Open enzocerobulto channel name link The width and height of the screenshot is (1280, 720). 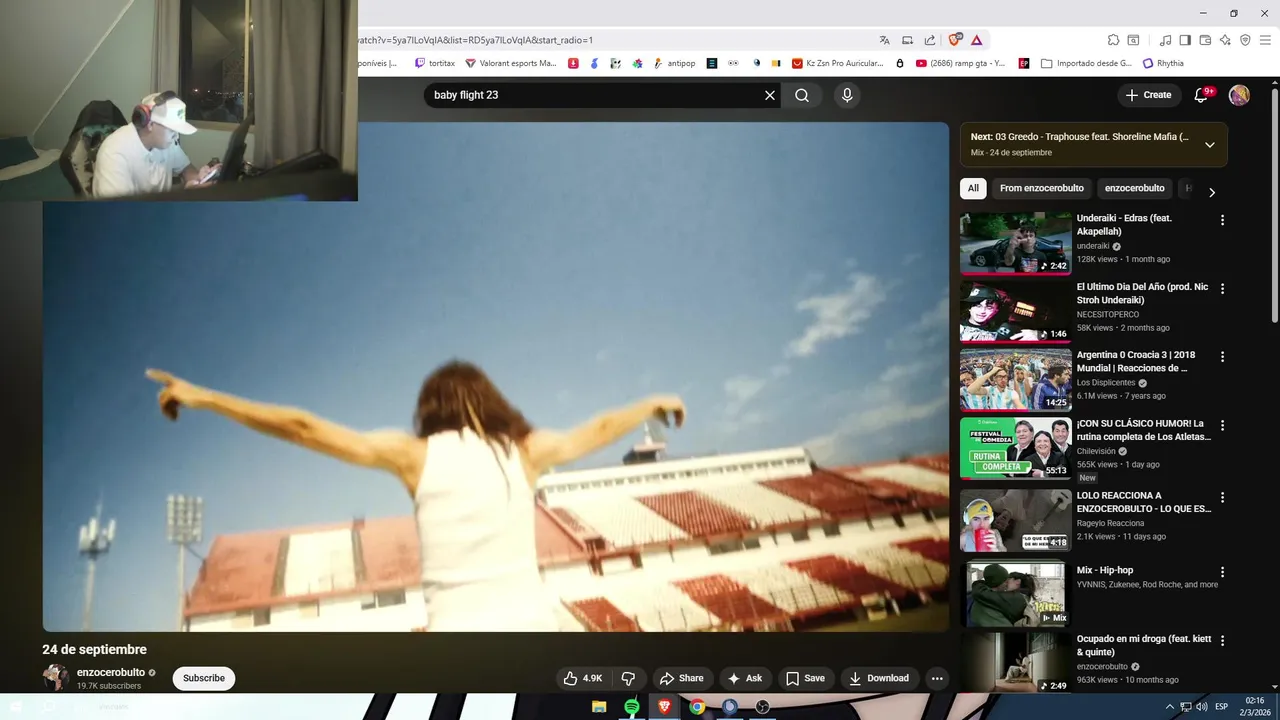pos(111,673)
